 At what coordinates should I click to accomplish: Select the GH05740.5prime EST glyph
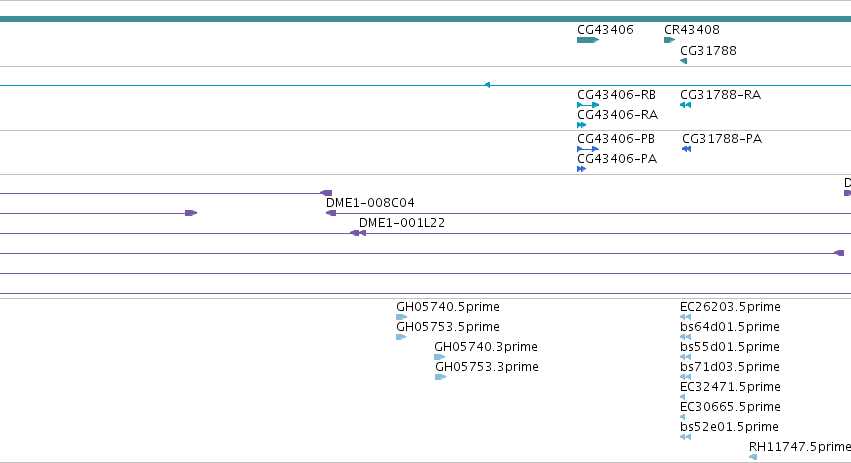[x=402, y=318]
